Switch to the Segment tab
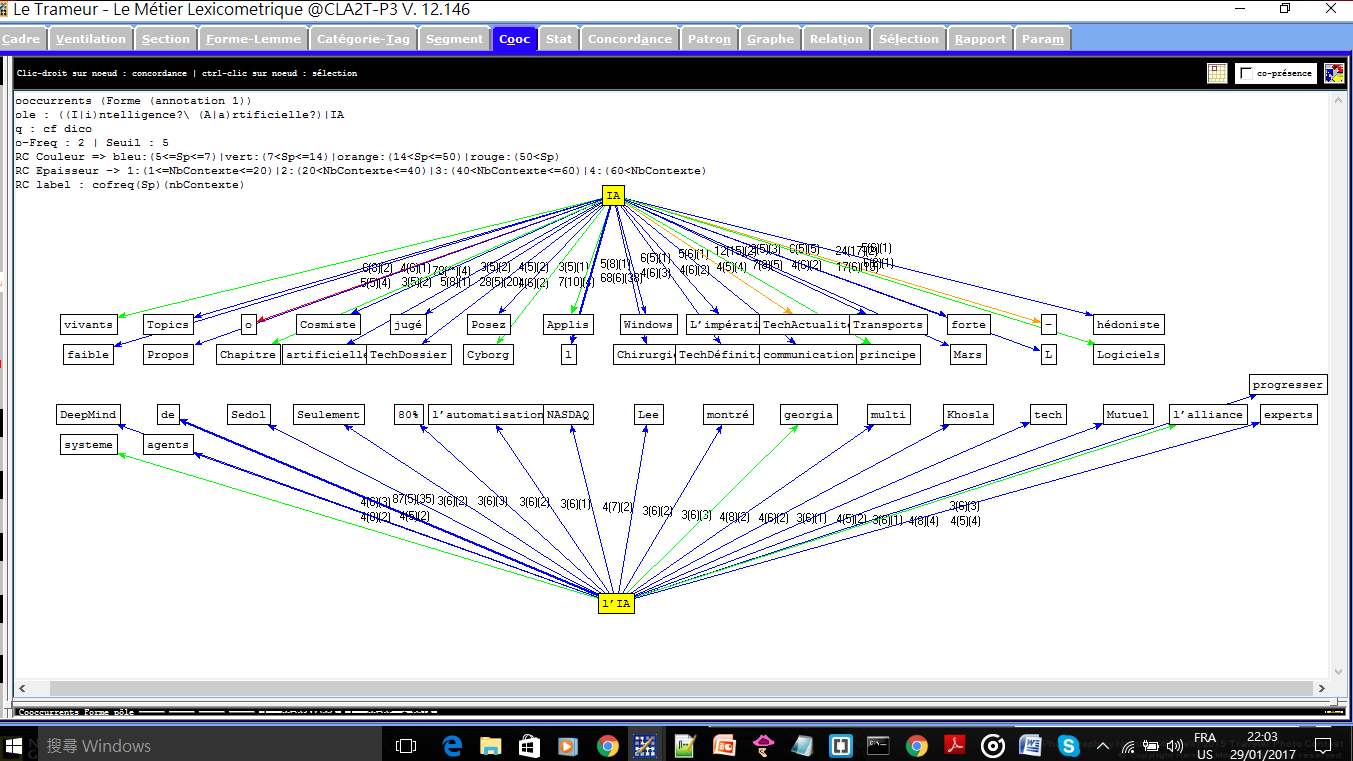Screen dimensions: 1353x761 (x=454, y=39)
